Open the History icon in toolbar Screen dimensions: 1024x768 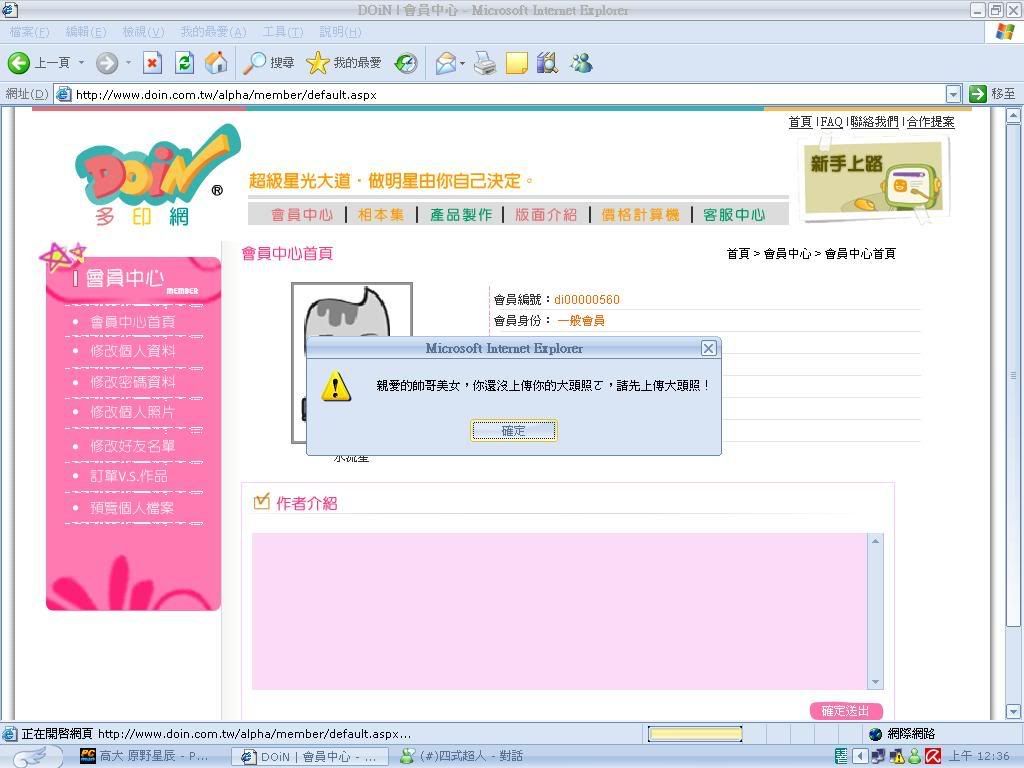(406, 63)
